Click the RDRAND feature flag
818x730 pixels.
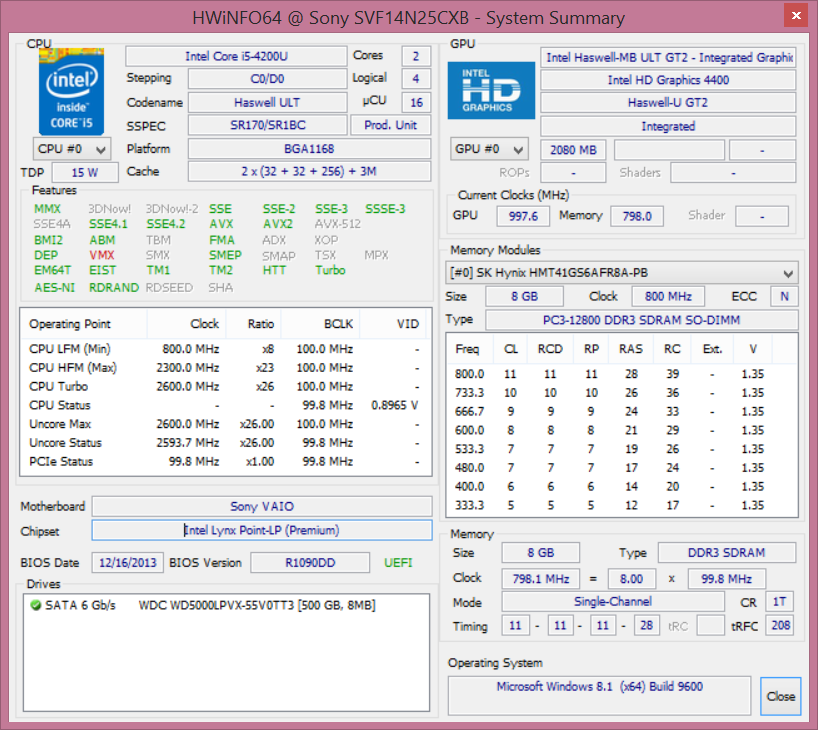(x=114, y=288)
